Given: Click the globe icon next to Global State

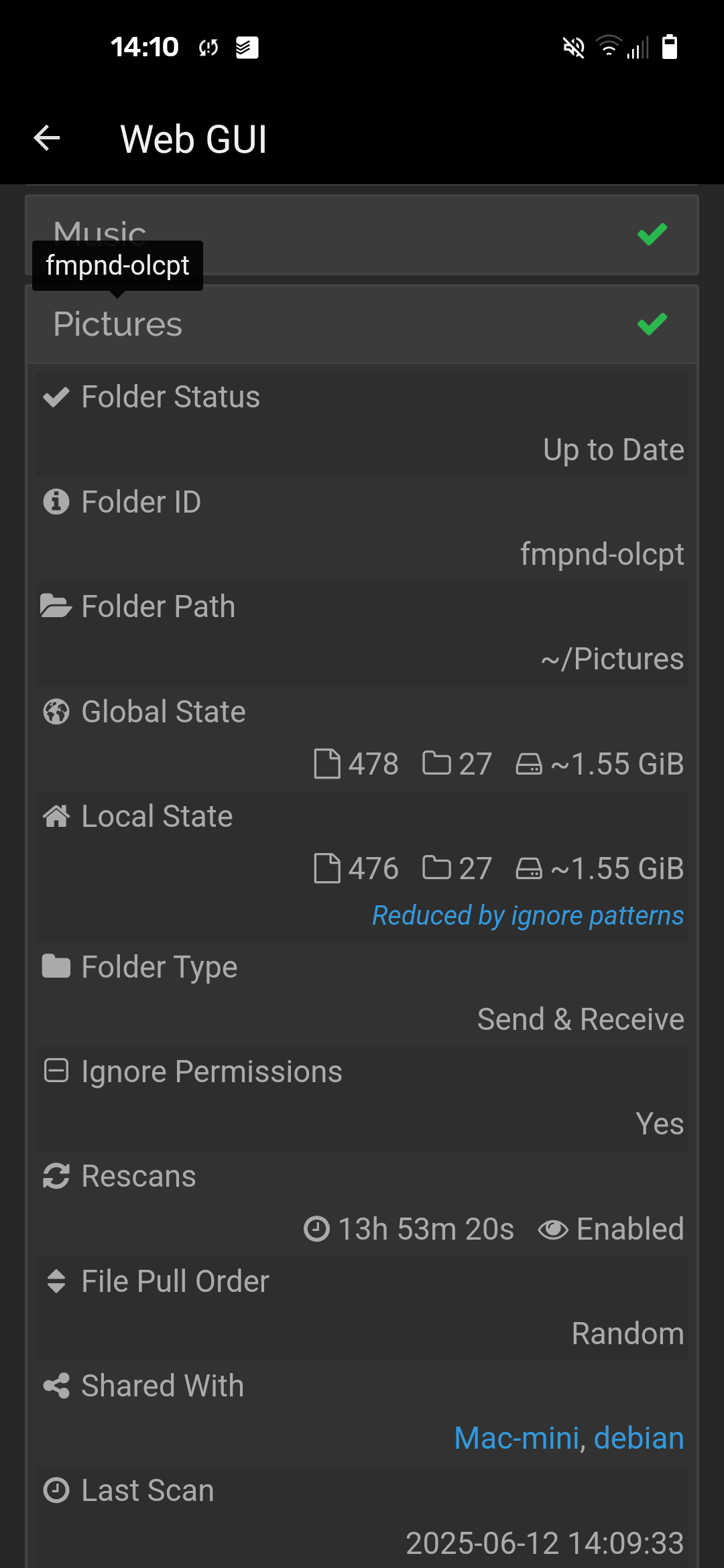Looking at the screenshot, I should (57, 712).
